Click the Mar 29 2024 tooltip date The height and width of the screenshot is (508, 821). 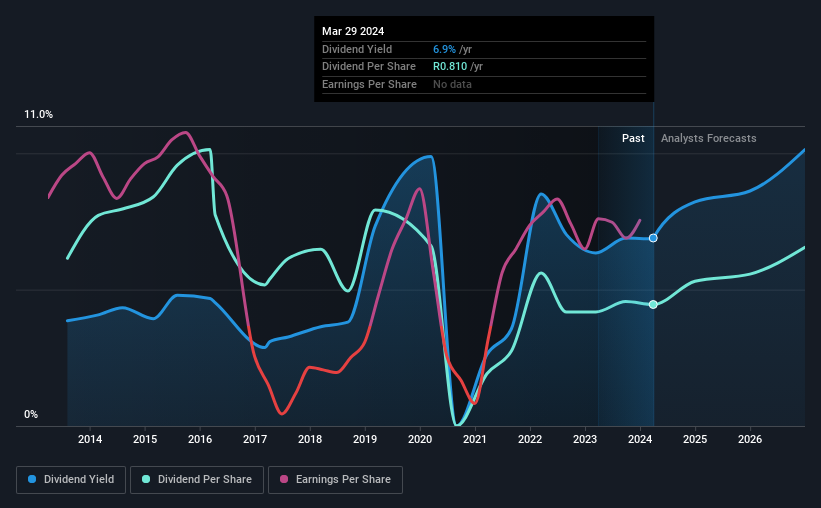(353, 31)
